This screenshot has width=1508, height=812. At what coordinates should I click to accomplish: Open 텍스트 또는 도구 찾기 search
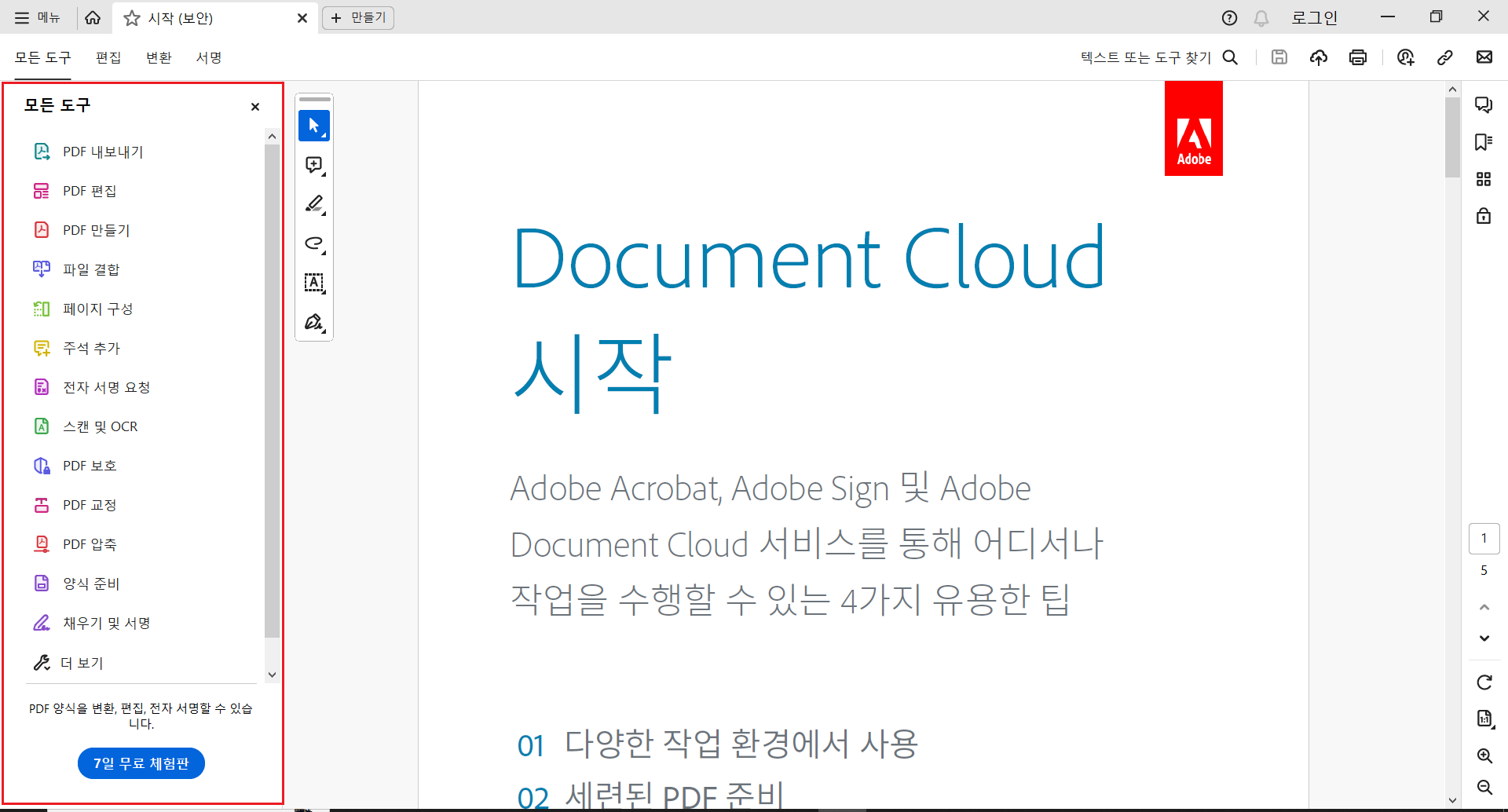[1159, 57]
